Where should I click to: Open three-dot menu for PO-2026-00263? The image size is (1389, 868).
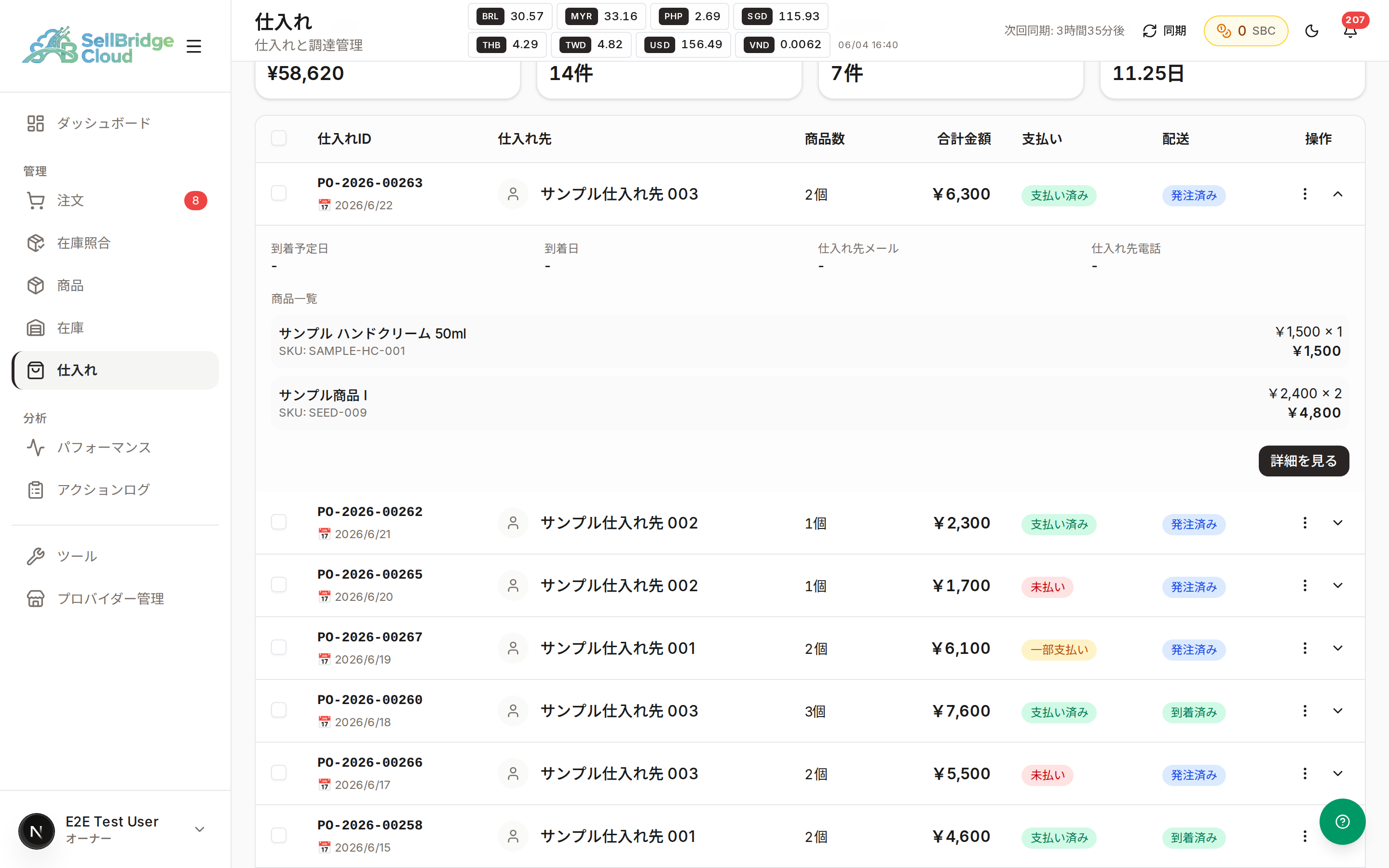point(1305,194)
